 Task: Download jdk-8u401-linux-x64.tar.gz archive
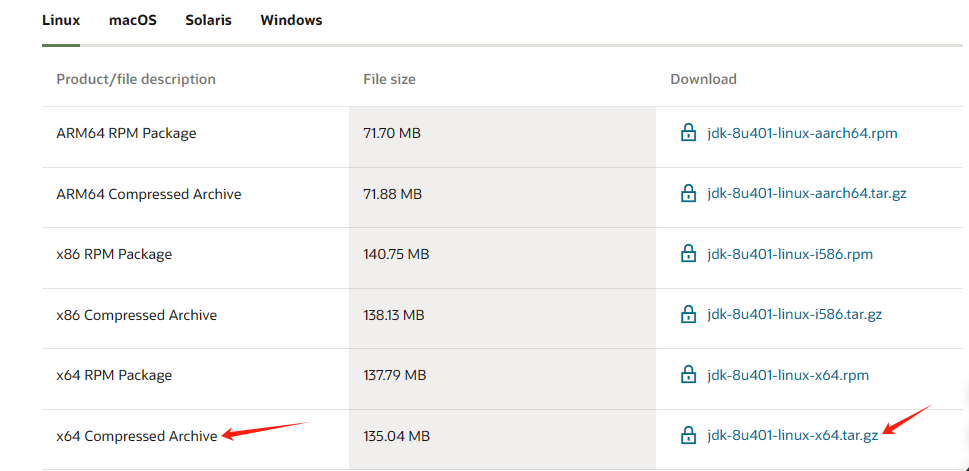(x=793, y=436)
